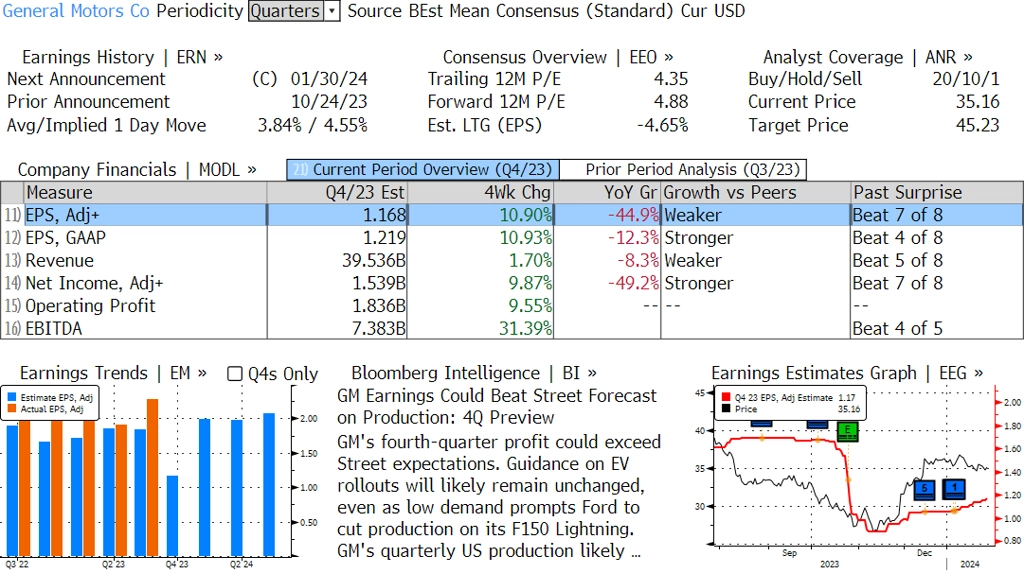Click the General Motors Co title link
The width and height of the screenshot is (1024, 574).
tap(76, 11)
